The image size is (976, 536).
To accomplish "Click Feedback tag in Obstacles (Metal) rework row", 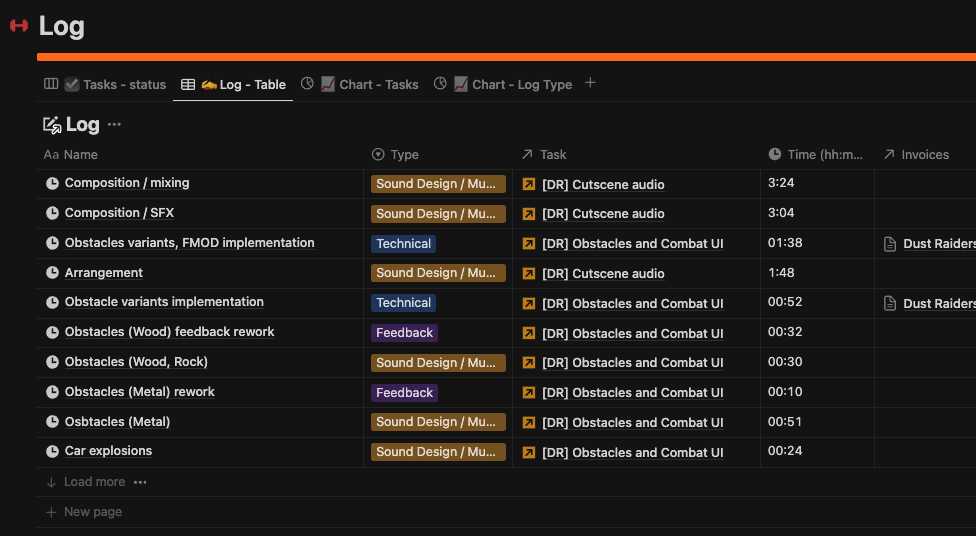I will coord(405,392).
